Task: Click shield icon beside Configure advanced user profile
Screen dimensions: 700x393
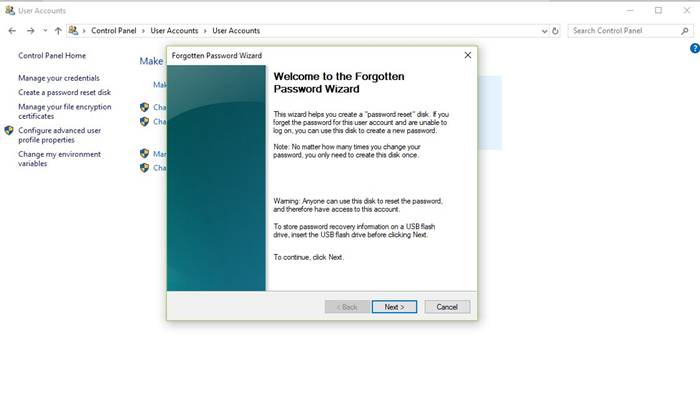Action: click(x=9, y=130)
